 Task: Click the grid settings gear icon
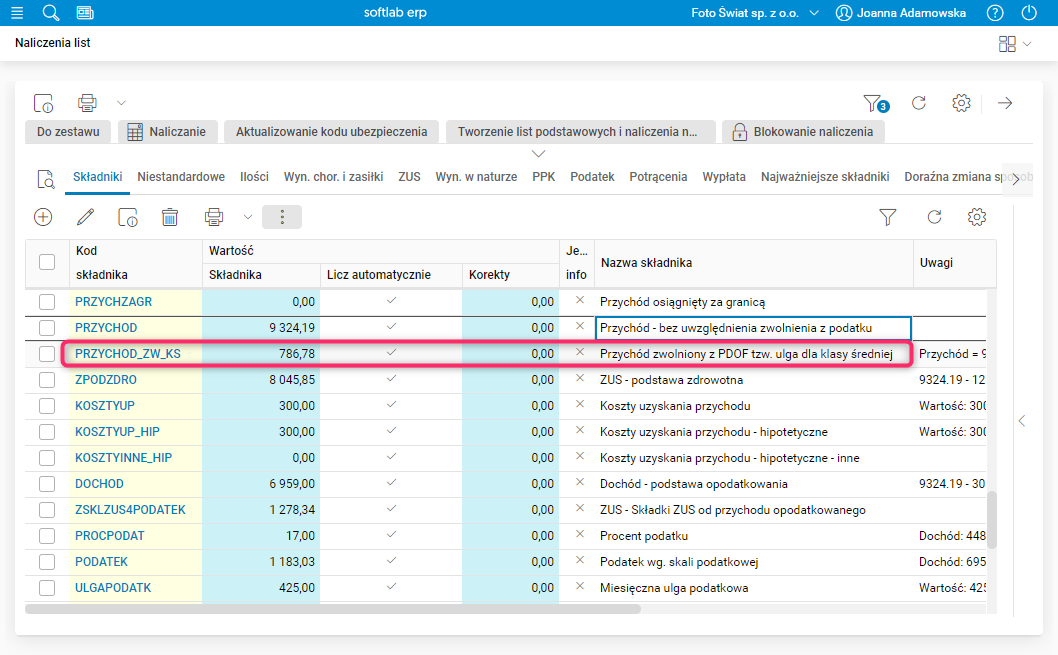click(x=978, y=217)
